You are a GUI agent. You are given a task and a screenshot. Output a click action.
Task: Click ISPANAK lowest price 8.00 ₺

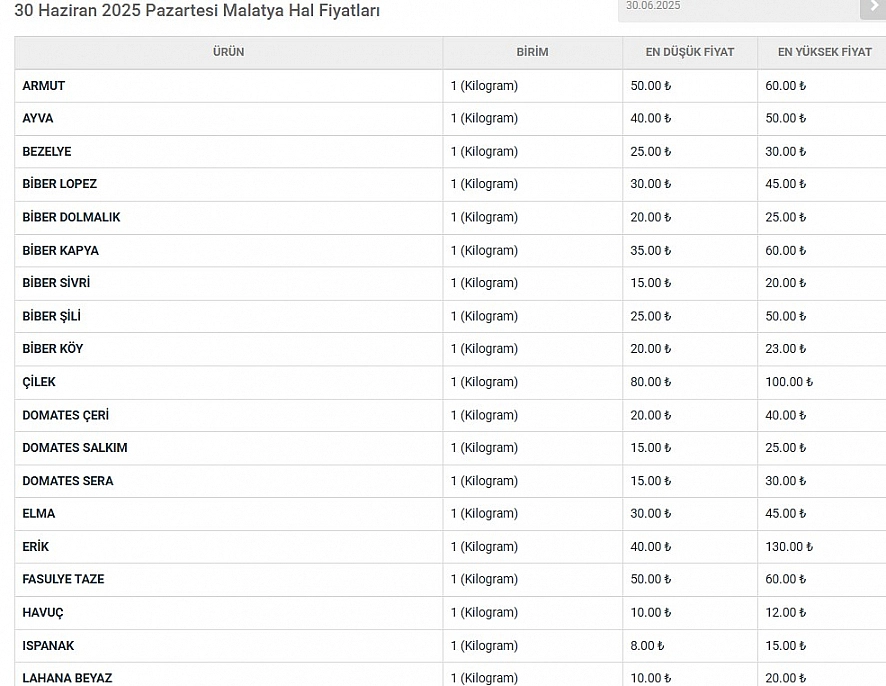pyautogui.click(x=647, y=645)
